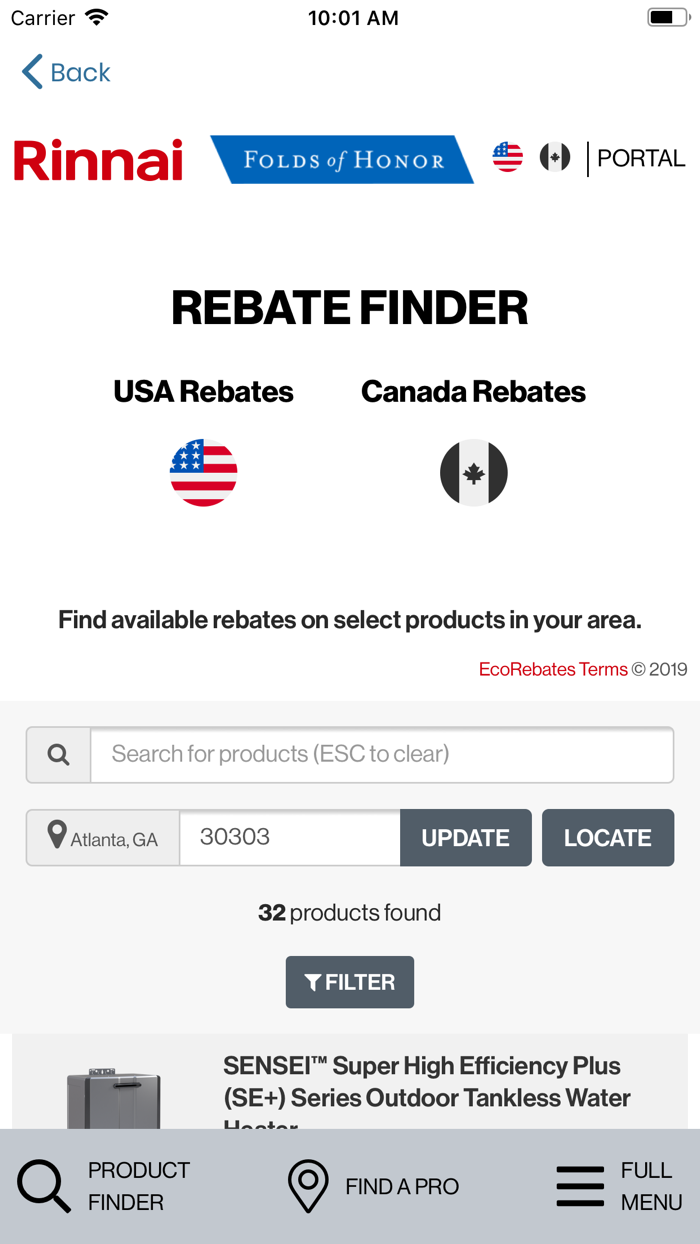Click the small Canada flag next to PORTAL
Screen dimensions: 700x1244
[x=556, y=156]
